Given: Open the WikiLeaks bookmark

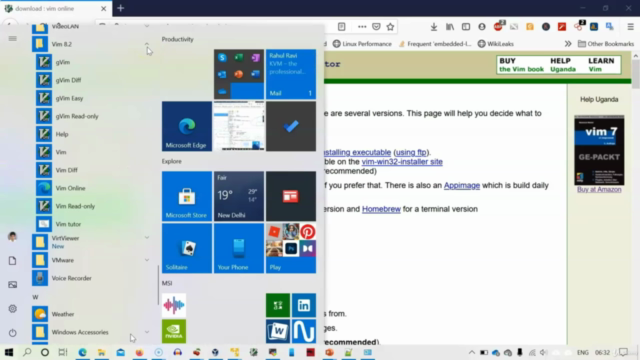Looking at the screenshot, I should point(496,44).
